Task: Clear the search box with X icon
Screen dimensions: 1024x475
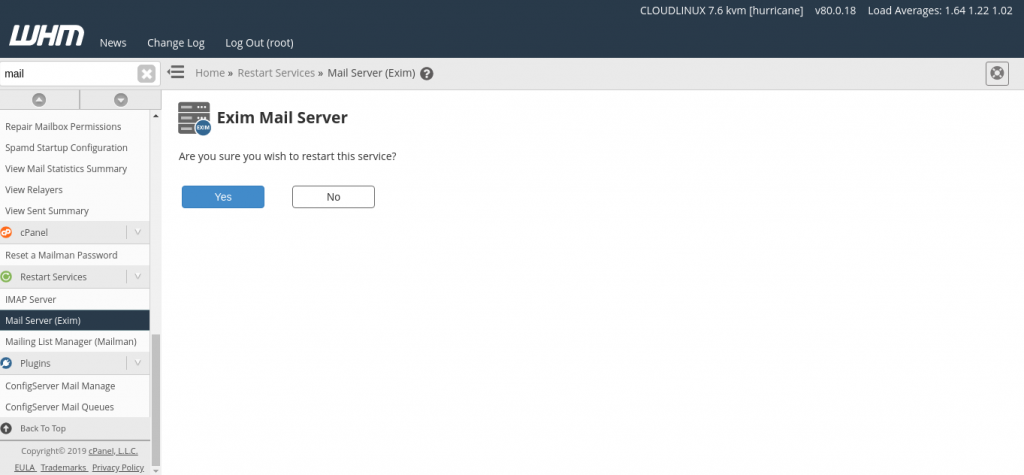Action: click(146, 74)
